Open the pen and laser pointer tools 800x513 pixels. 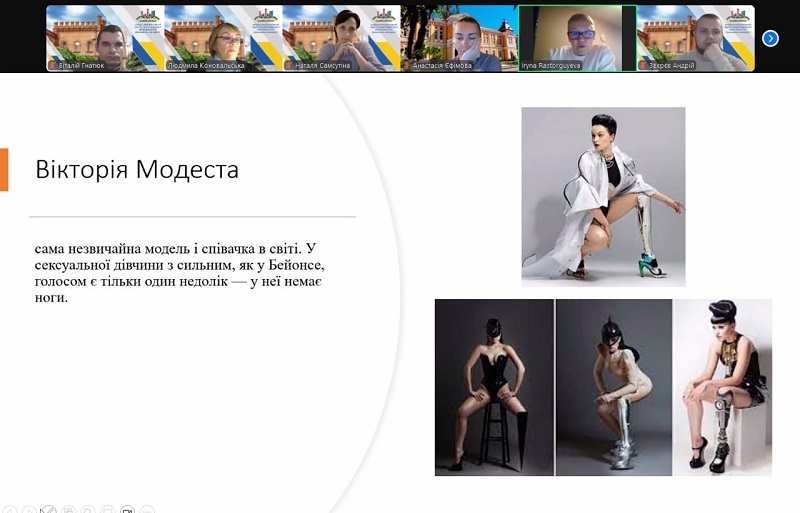48,509
